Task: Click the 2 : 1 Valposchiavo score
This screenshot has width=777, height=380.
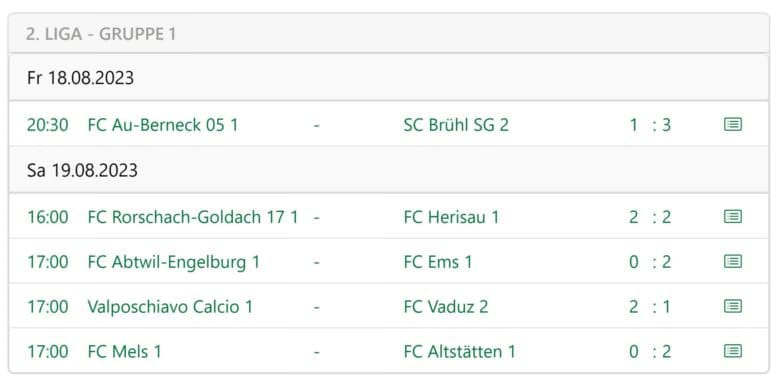Action: tap(650, 307)
